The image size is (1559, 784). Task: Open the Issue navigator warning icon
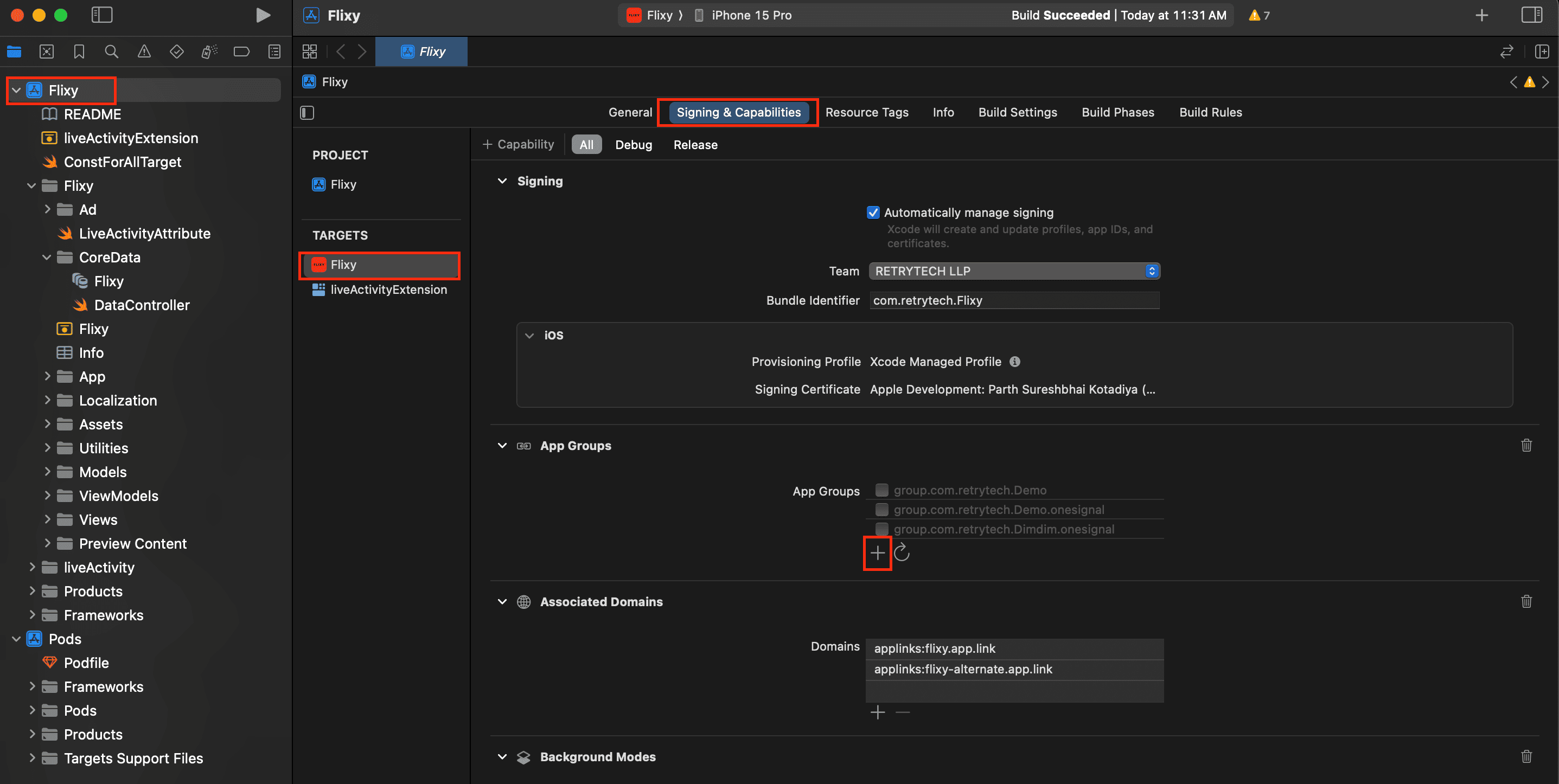point(144,52)
